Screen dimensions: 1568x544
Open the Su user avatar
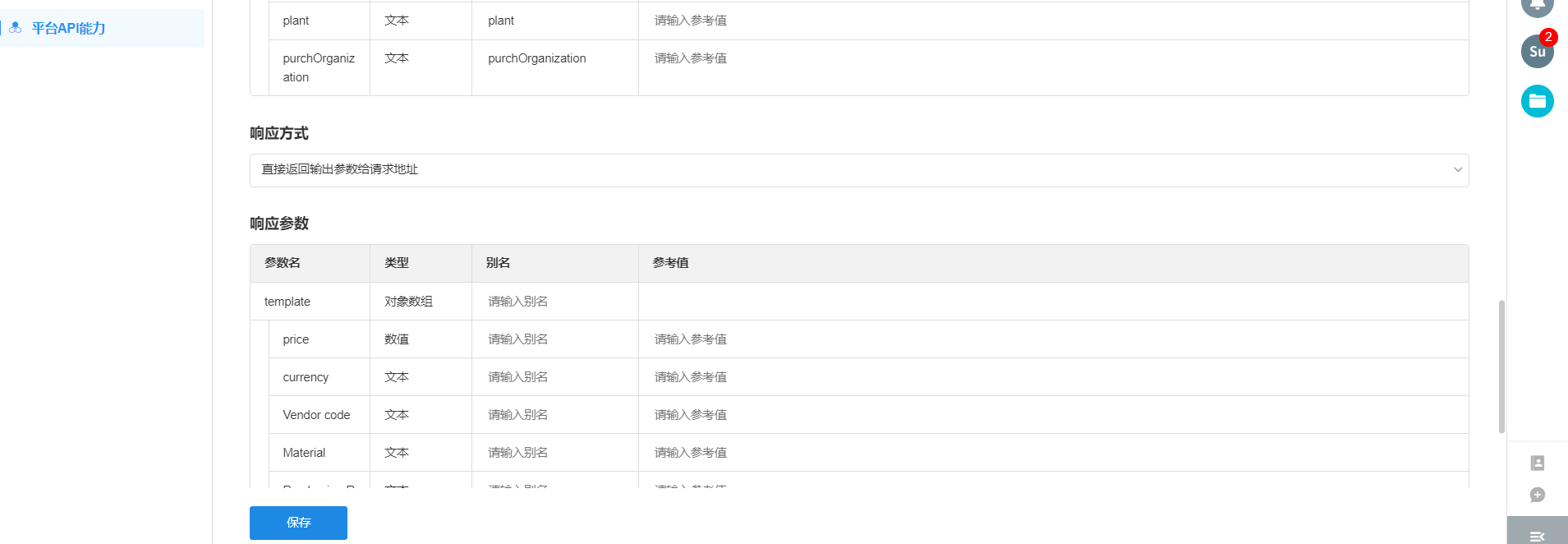click(1537, 52)
